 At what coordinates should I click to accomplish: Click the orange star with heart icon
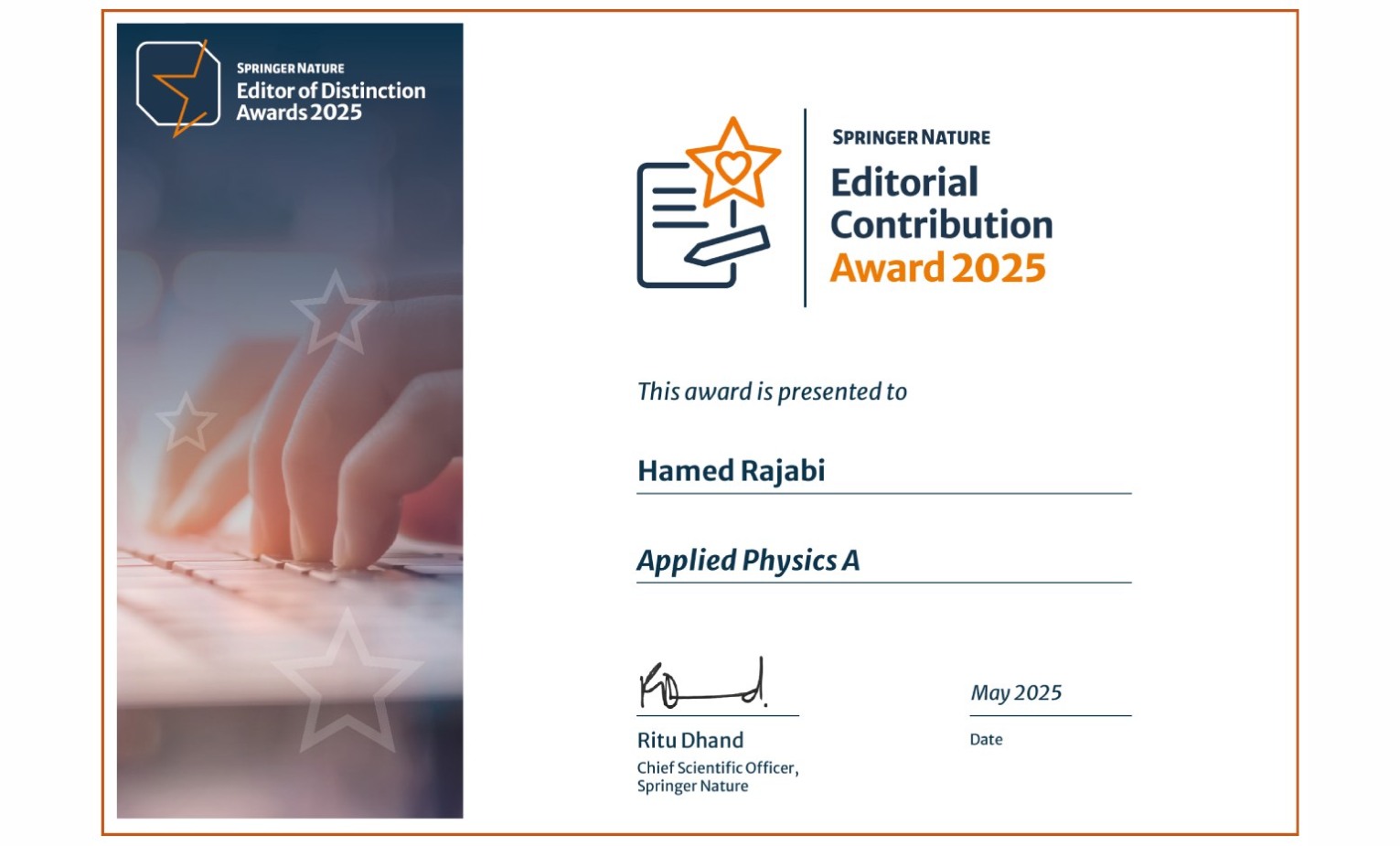pos(732,166)
